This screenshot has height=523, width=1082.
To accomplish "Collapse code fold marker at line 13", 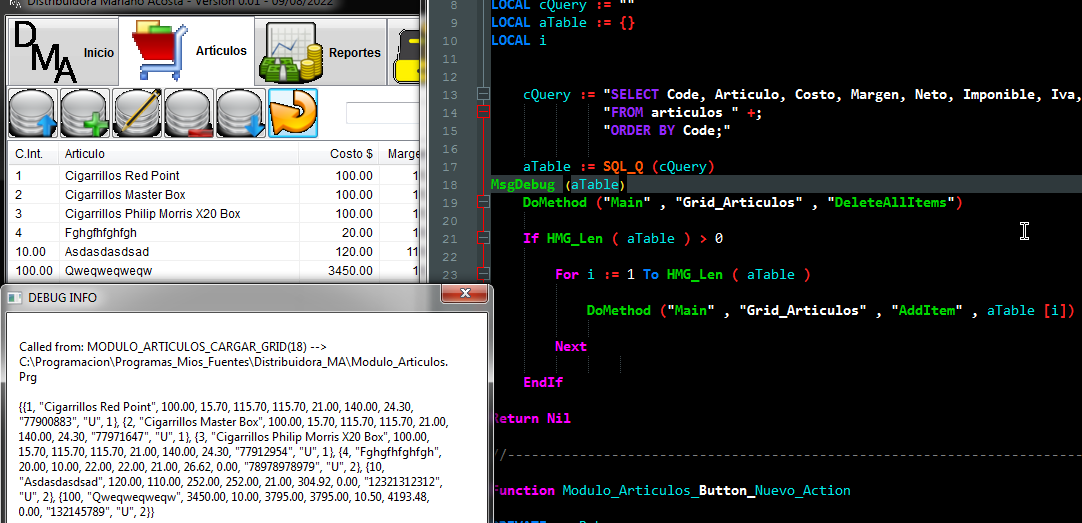I will 484,95.
